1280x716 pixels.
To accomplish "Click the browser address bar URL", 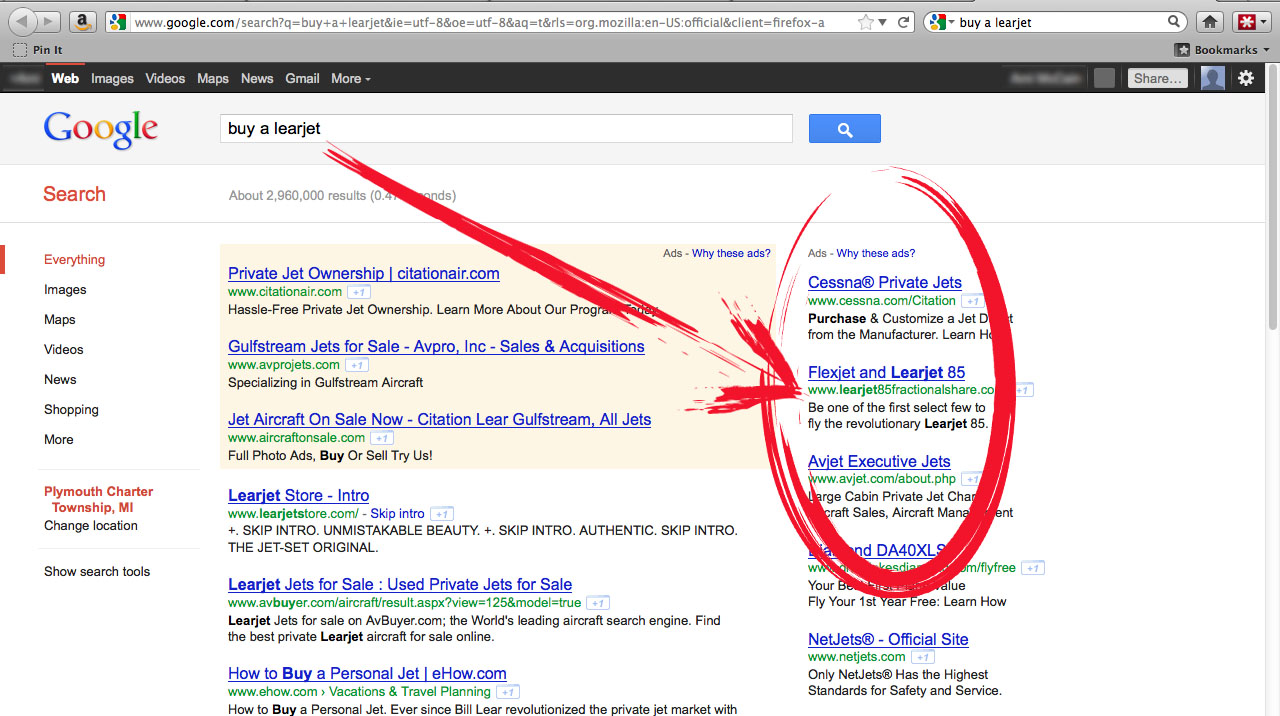I will (x=479, y=22).
